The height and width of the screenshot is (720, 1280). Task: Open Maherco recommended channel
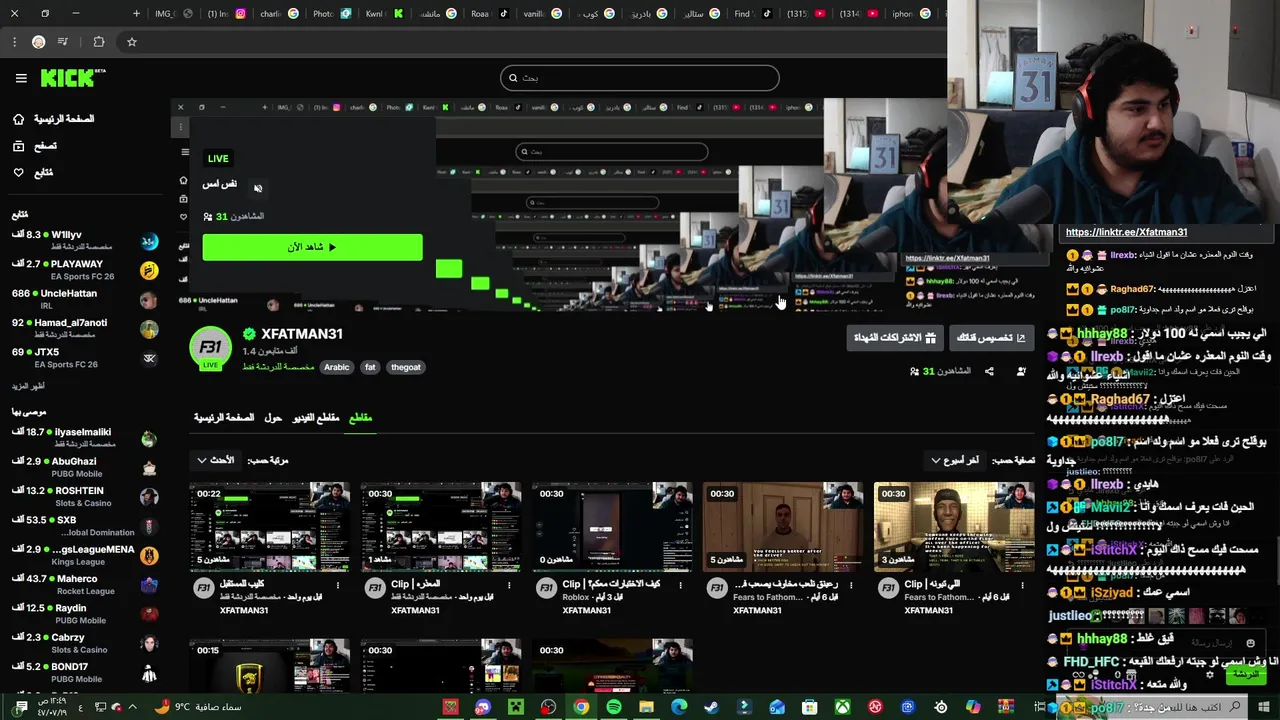[x=85, y=584]
